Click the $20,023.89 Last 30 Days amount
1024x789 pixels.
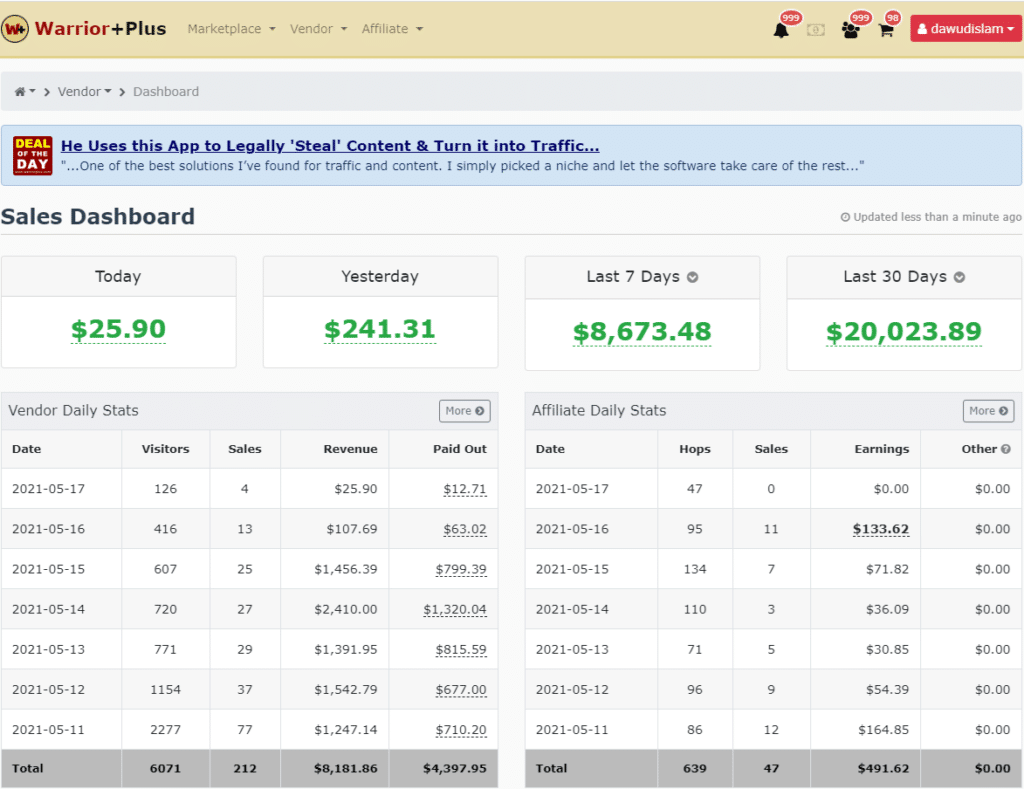pyautogui.click(x=904, y=332)
